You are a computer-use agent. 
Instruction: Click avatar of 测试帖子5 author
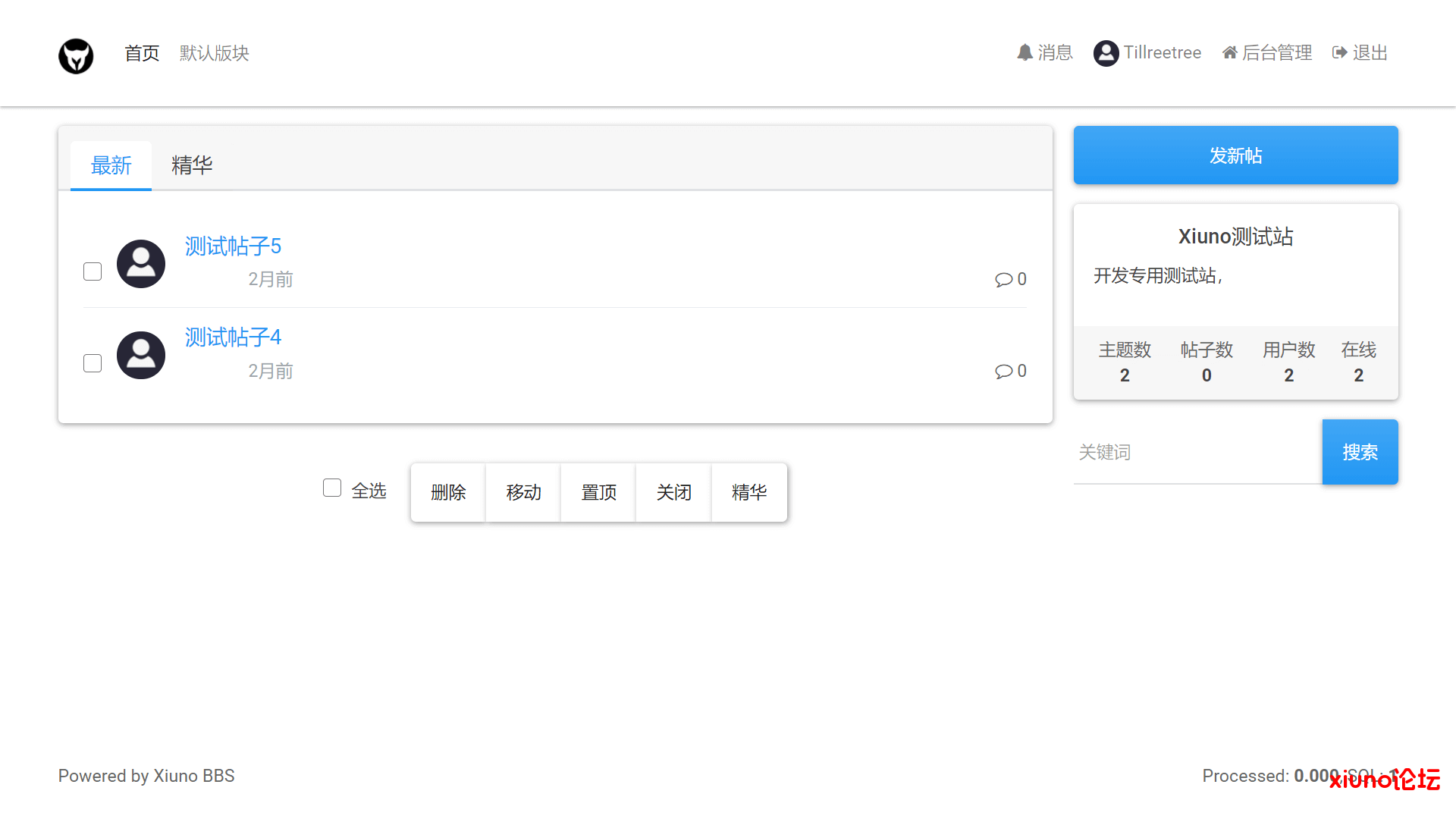141,264
